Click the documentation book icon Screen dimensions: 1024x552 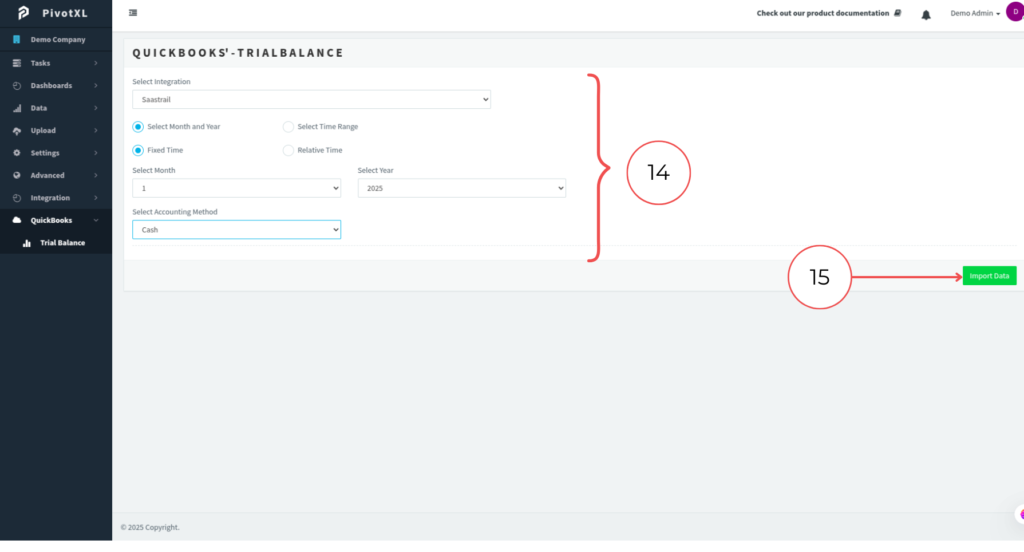[x=898, y=13]
